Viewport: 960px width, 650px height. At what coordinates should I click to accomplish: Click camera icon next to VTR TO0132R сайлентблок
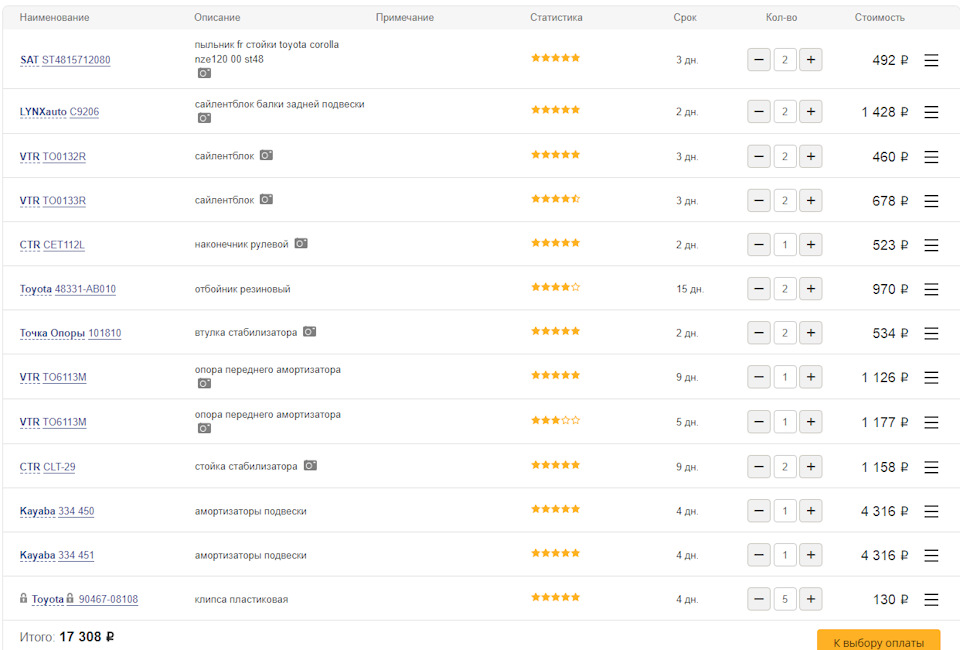[266, 155]
